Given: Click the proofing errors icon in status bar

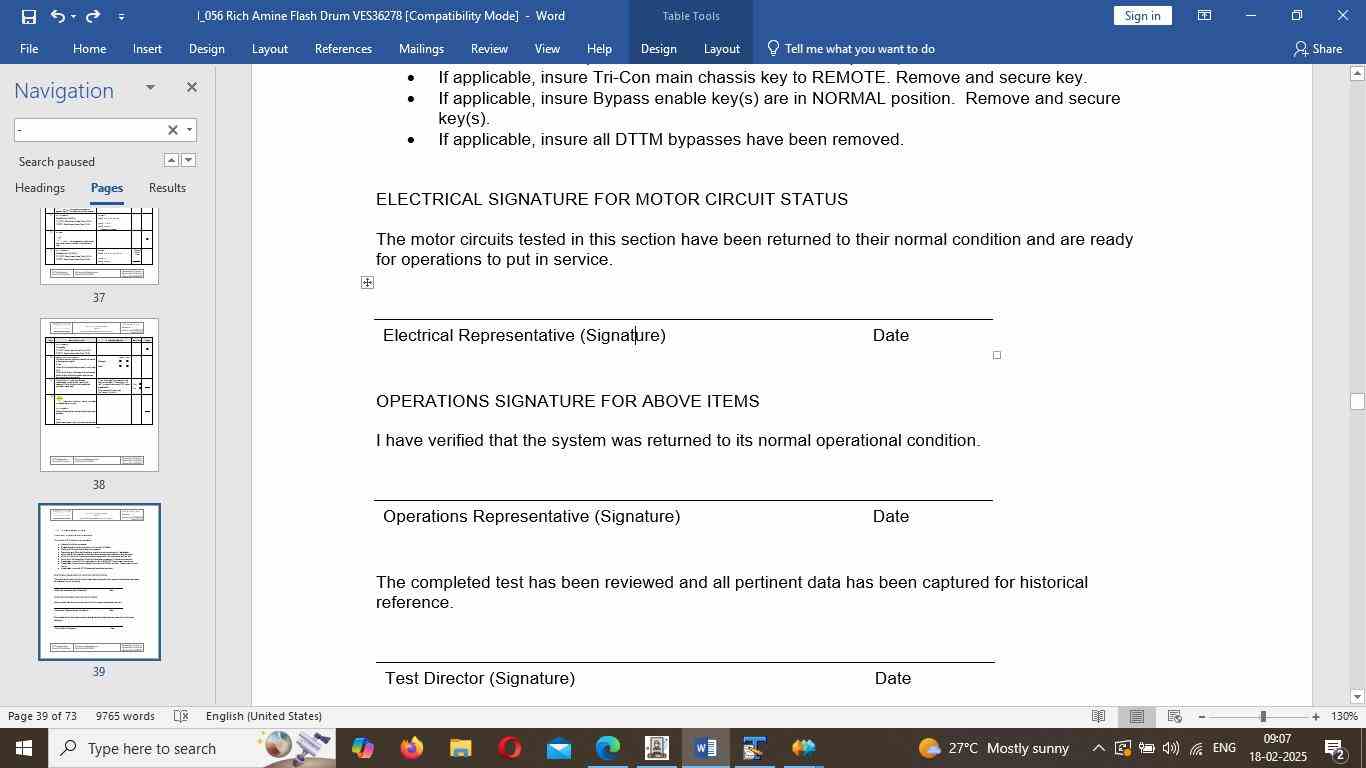Looking at the screenshot, I should 181,716.
